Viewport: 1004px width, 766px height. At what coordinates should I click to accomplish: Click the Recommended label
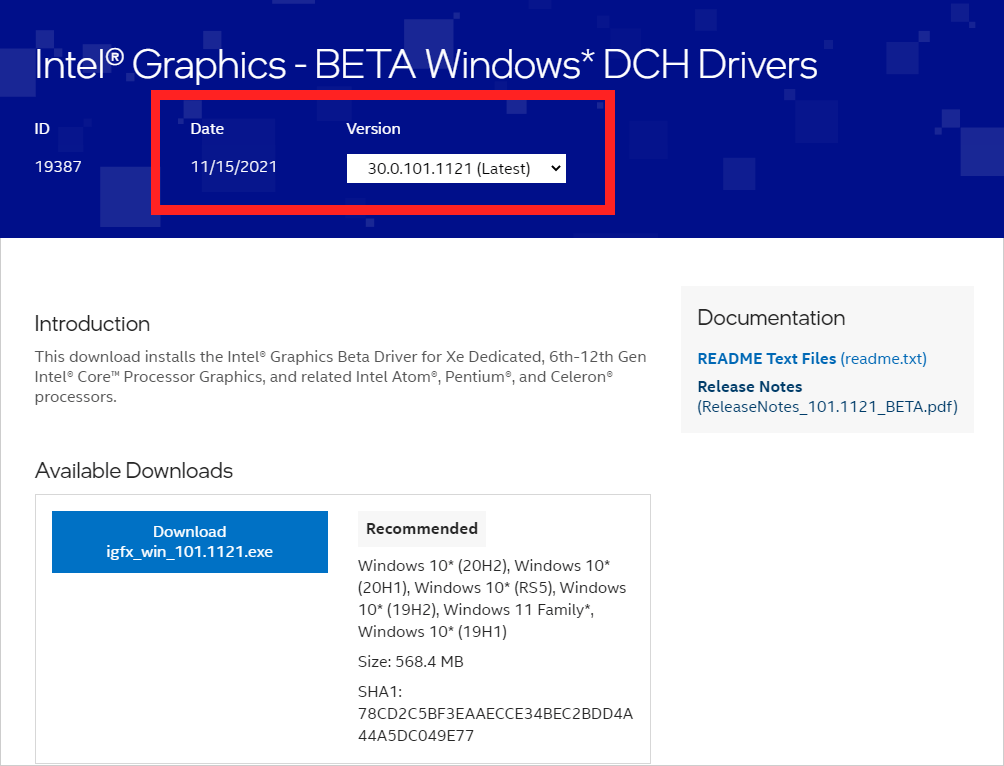[422, 528]
